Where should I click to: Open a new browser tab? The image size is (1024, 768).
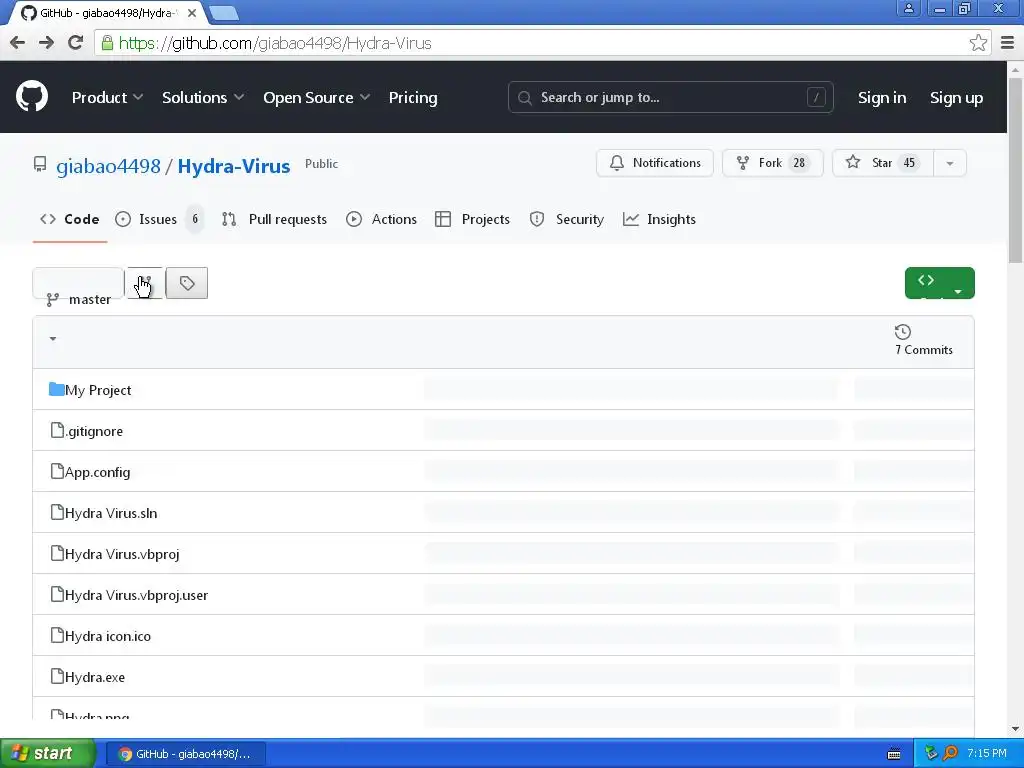point(224,13)
